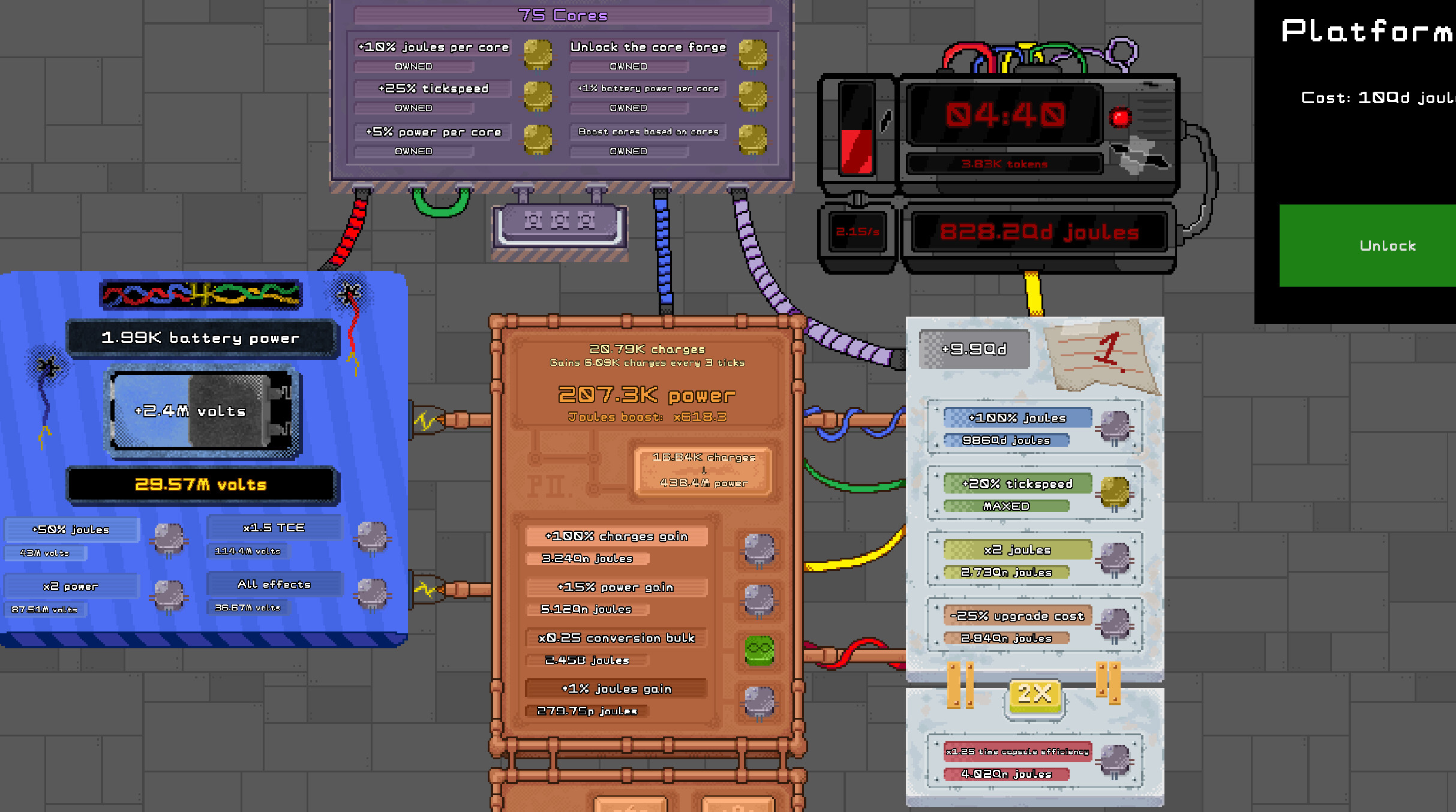Click the yellow 2X multiplier button

click(1035, 696)
